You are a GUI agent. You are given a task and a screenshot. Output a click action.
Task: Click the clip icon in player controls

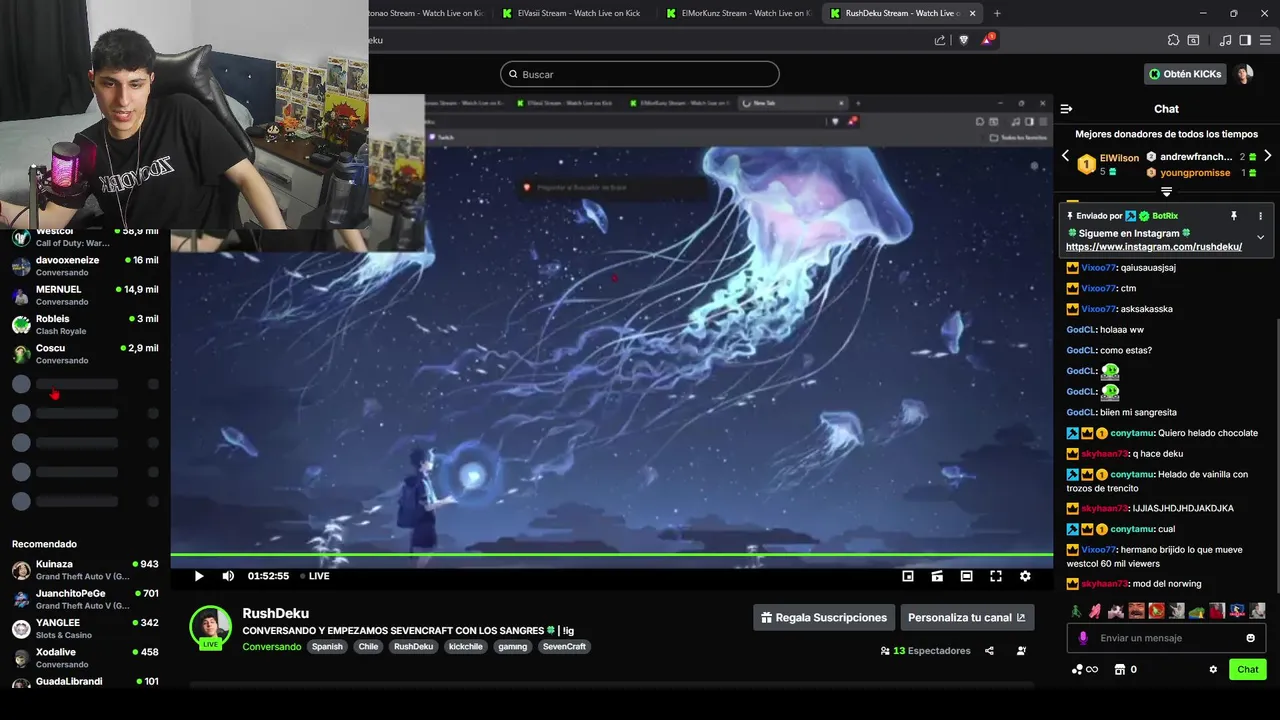pyautogui.click(x=937, y=576)
